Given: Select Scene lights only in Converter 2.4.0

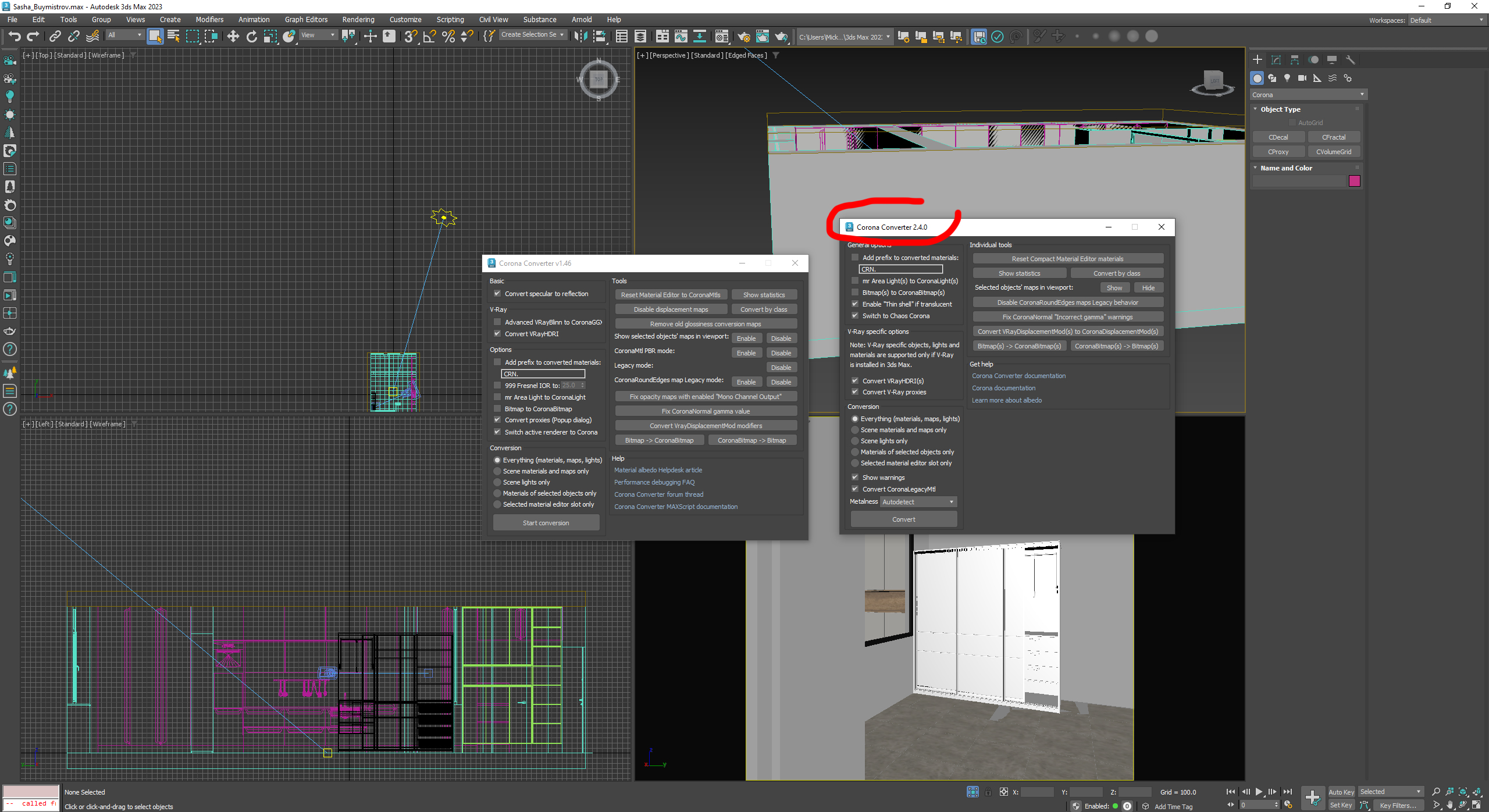Looking at the screenshot, I should pyautogui.click(x=855, y=441).
